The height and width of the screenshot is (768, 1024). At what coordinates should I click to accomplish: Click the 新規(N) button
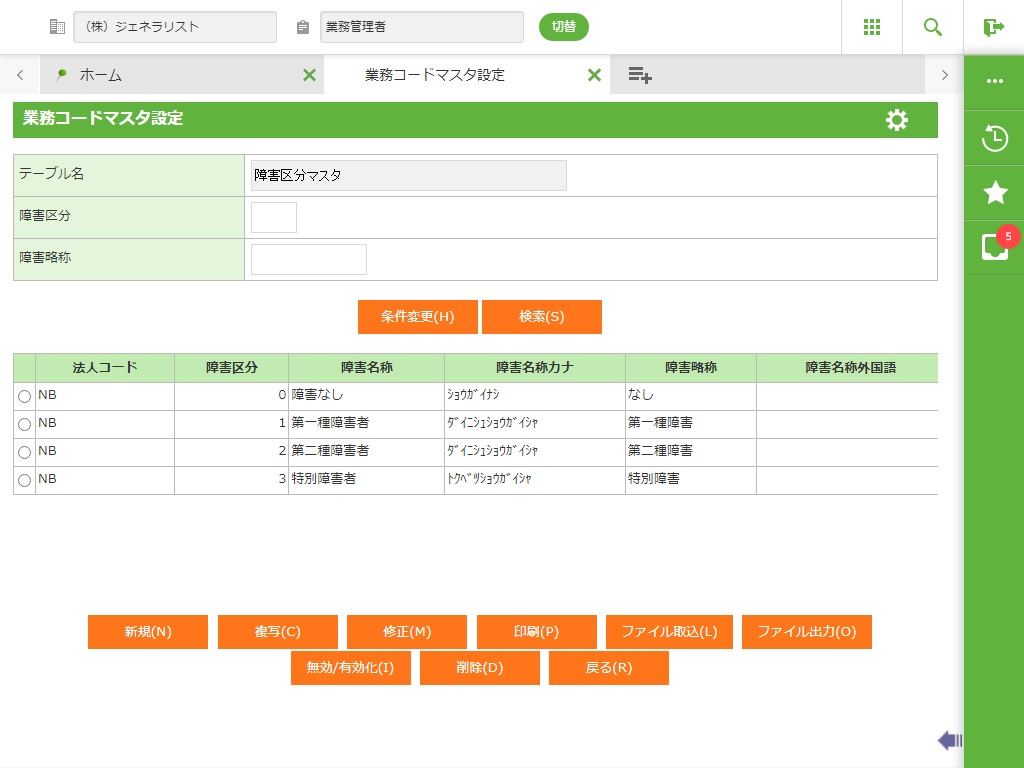148,632
